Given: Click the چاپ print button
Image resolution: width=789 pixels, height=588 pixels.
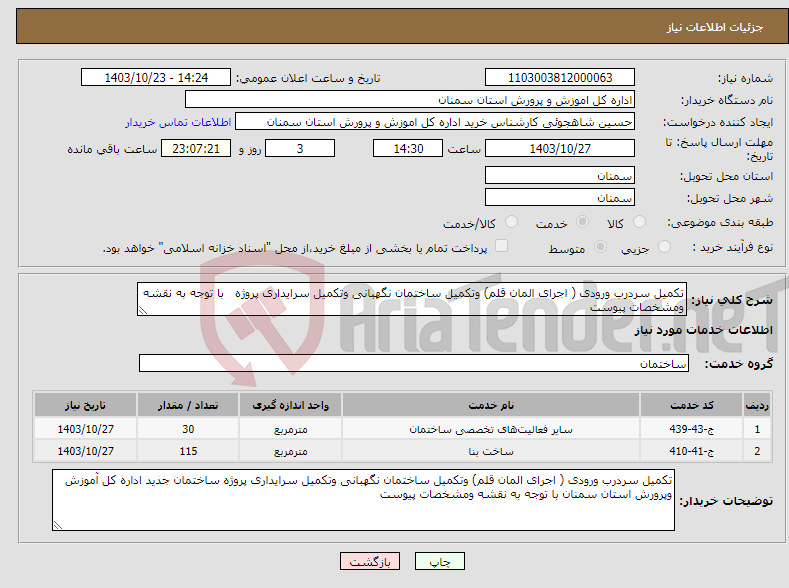Looking at the screenshot, I should (x=440, y=561).
